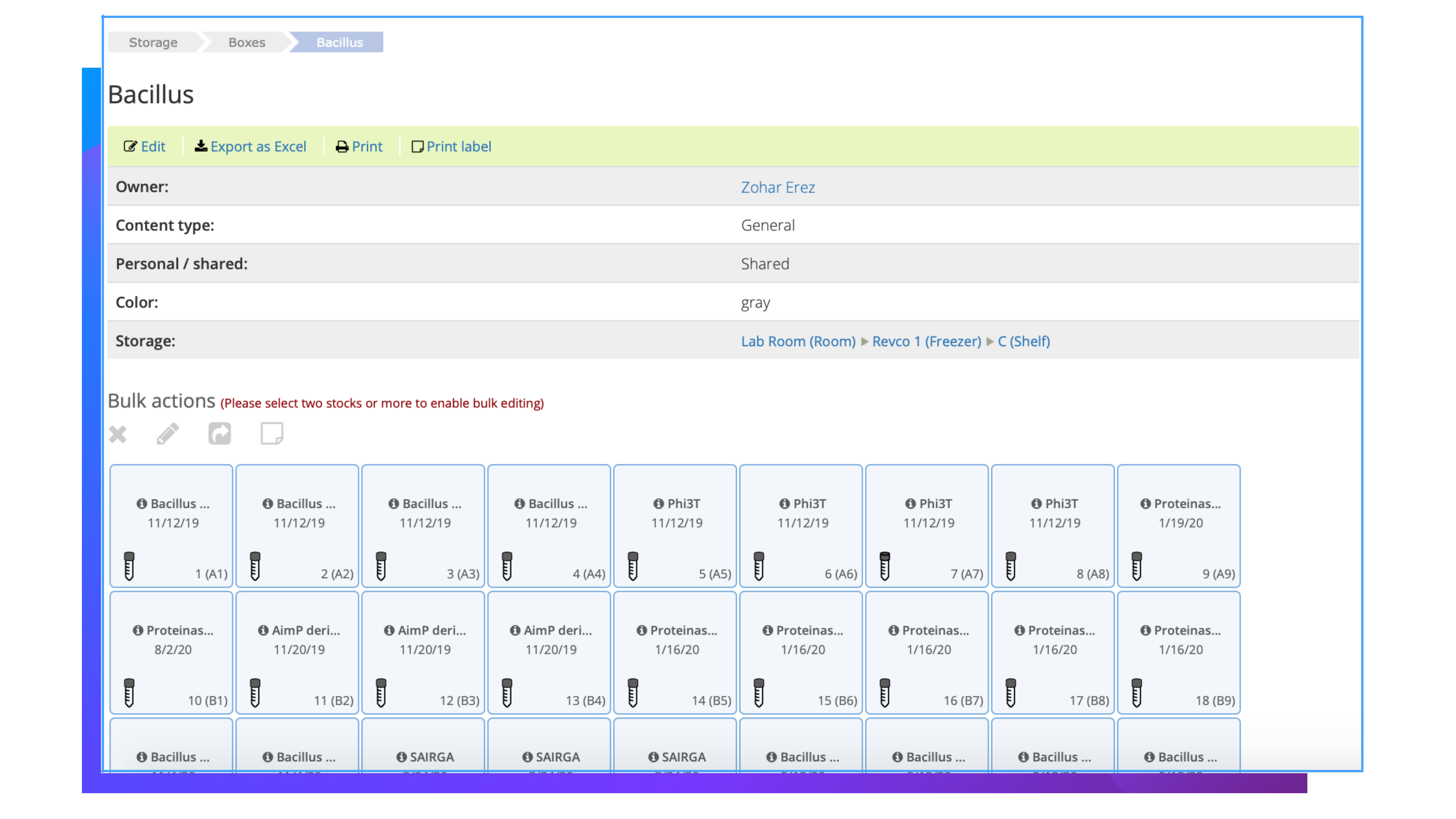Click the bulk edit pencil icon

pyautogui.click(x=167, y=434)
